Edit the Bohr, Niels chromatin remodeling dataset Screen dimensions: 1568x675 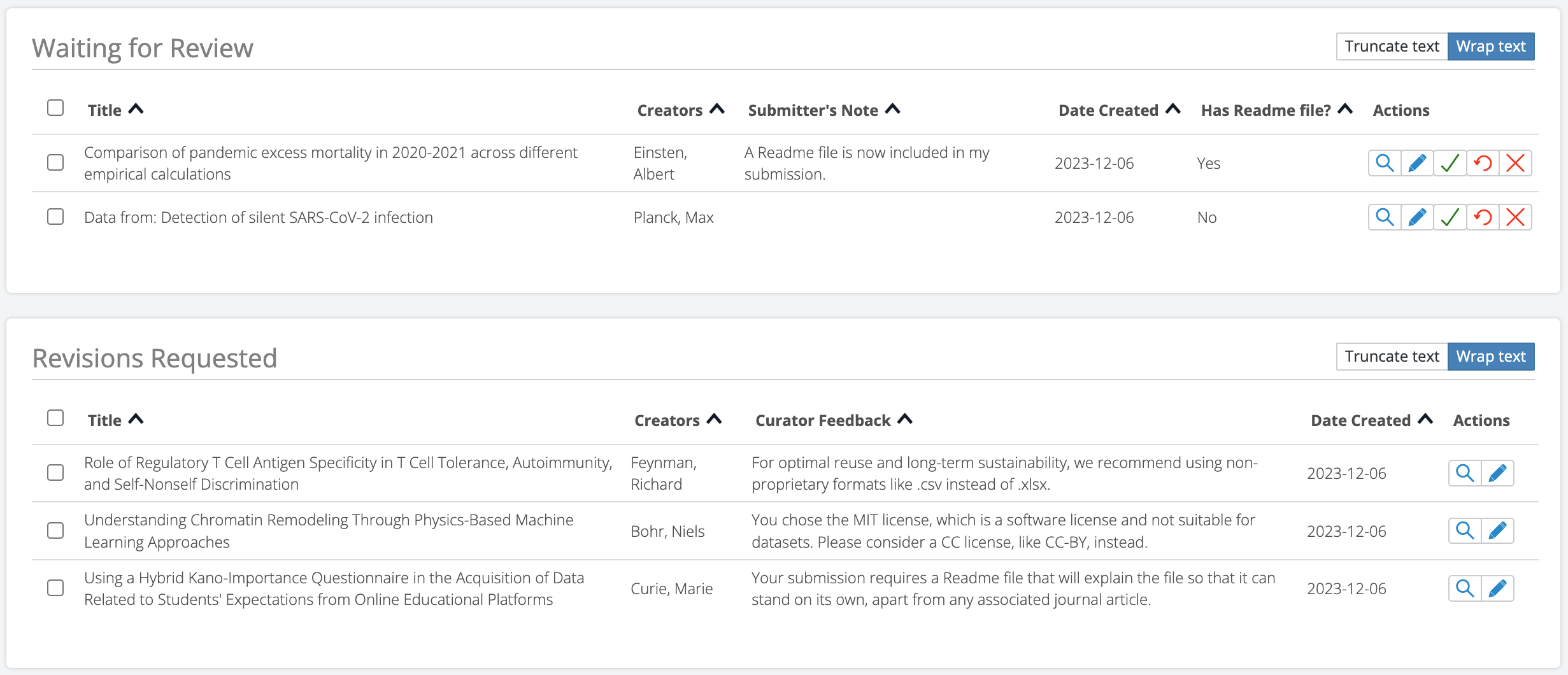[1497, 531]
